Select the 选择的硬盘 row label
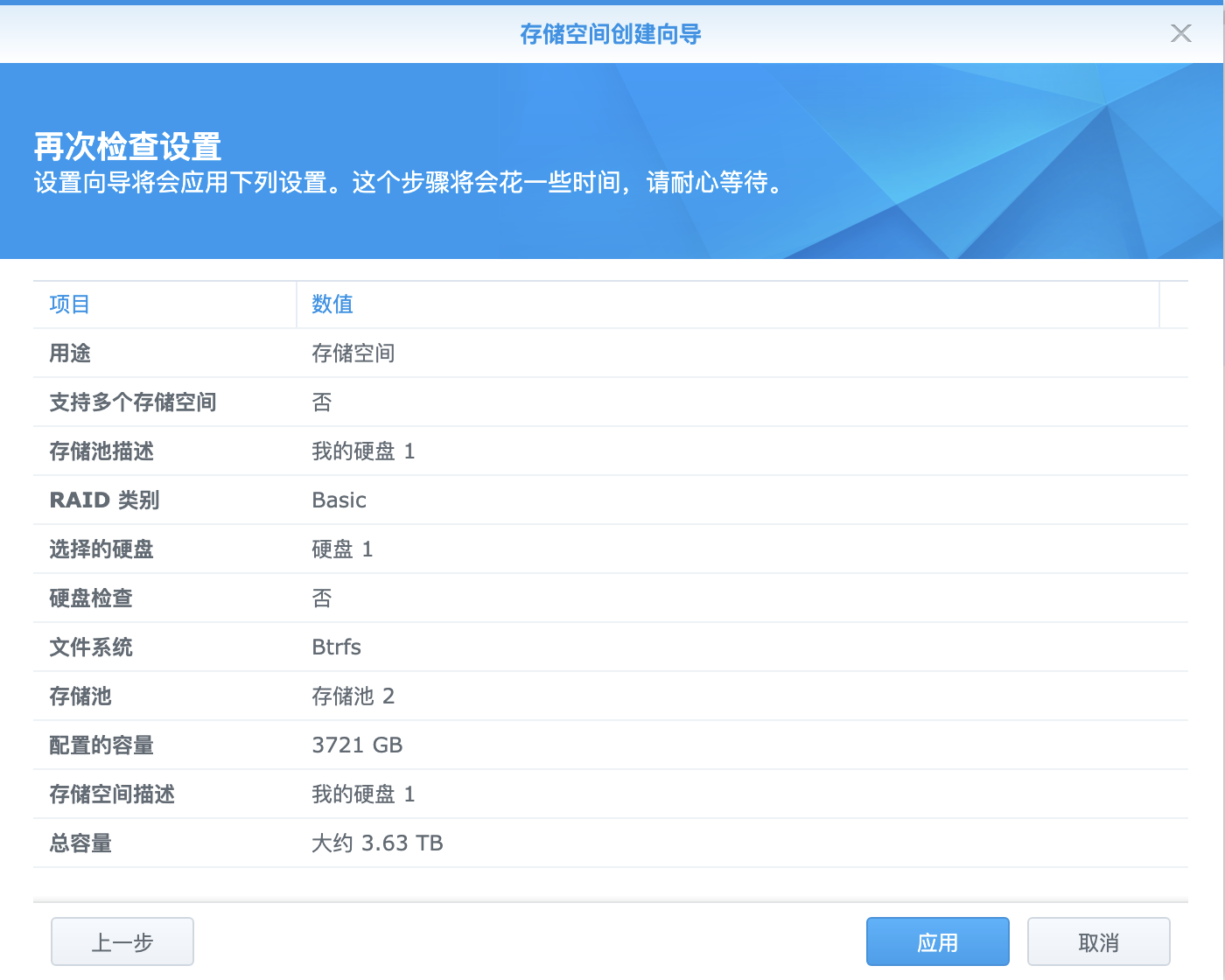The width and height of the screenshot is (1225, 980). click(101, 549)
